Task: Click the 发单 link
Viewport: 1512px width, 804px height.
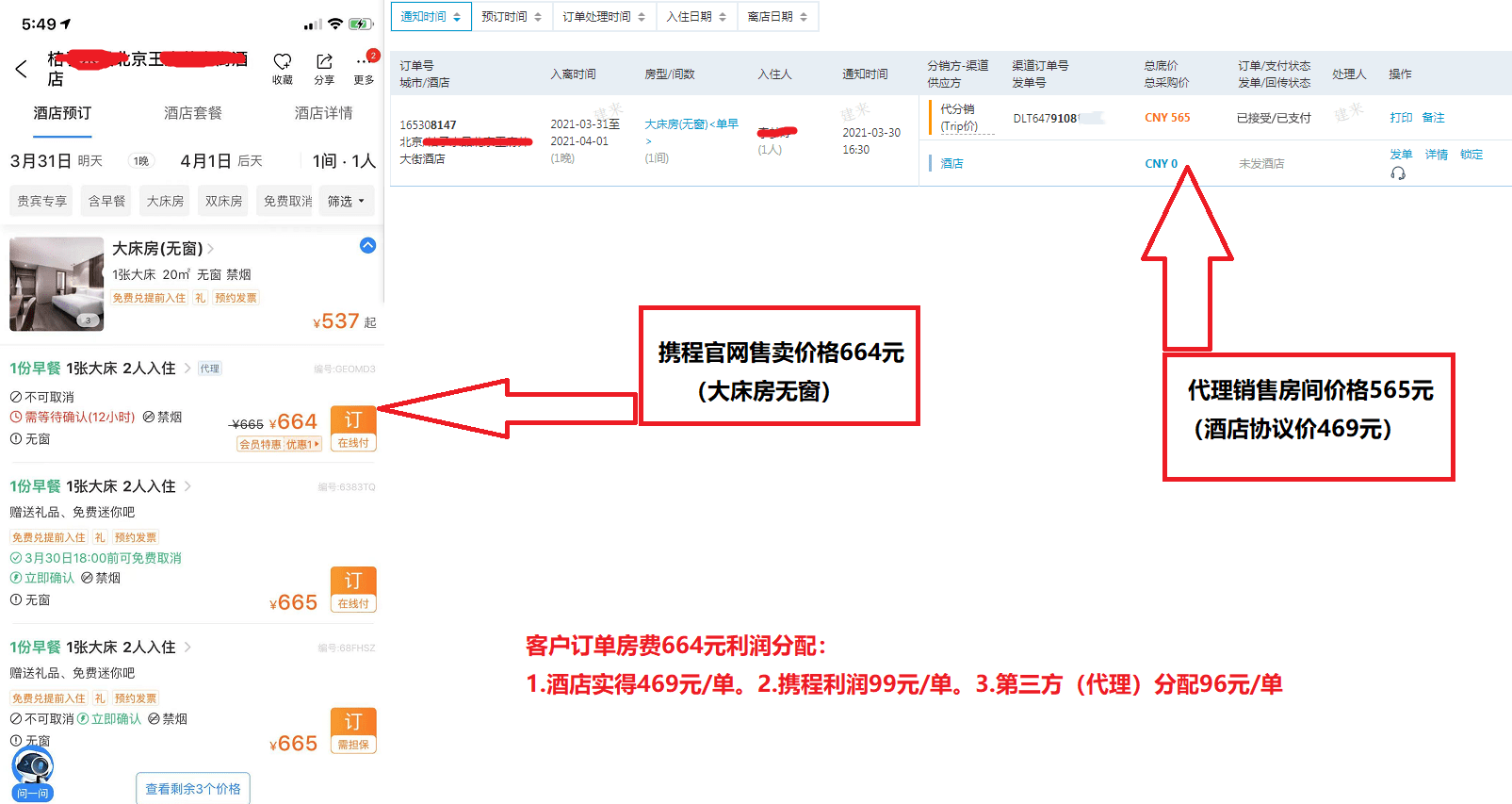Action: (1401, 155)
